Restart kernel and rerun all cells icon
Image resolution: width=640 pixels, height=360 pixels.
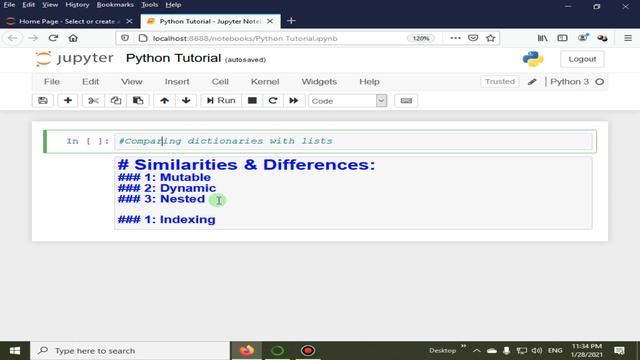click(x=294, y=100)
